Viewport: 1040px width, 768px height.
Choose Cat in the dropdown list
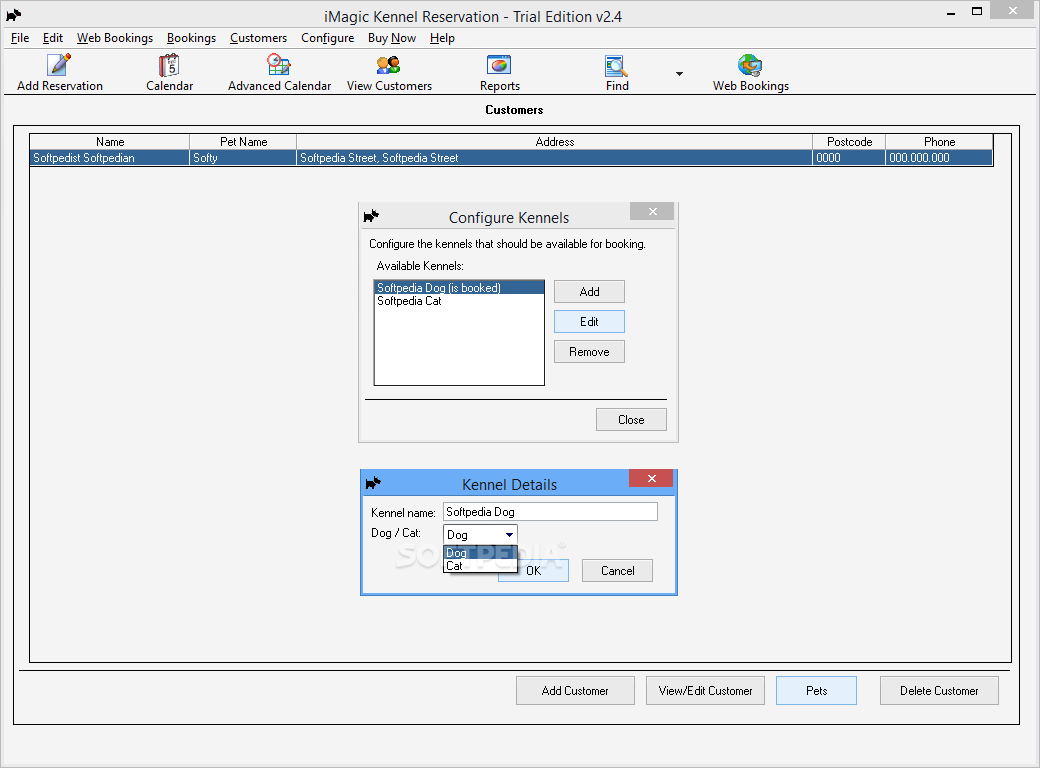click(x=480, y=566)
